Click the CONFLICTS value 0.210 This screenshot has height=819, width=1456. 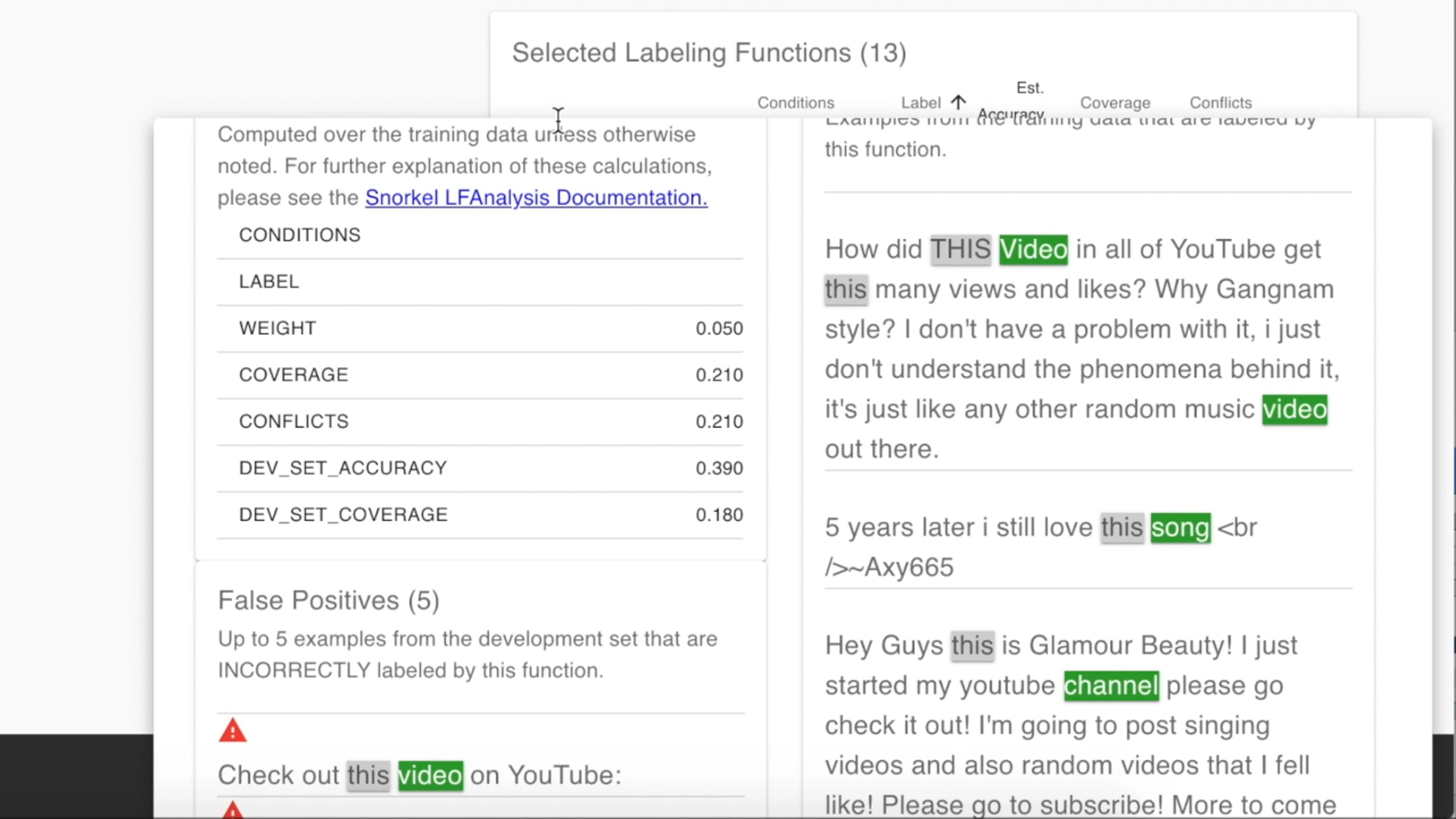click(719, 422)
